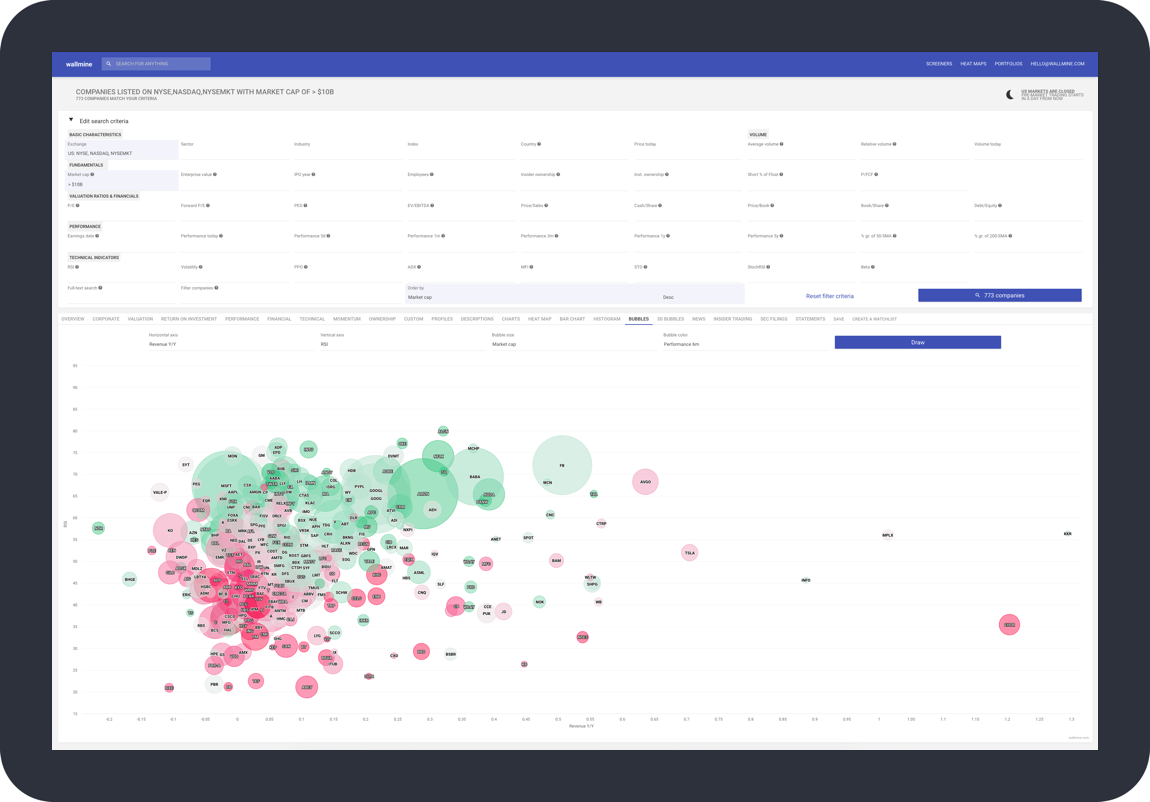The height and width of the screenshot is (802, 1150).
Task: Click the PEG help icon
Action: [306, 205]
